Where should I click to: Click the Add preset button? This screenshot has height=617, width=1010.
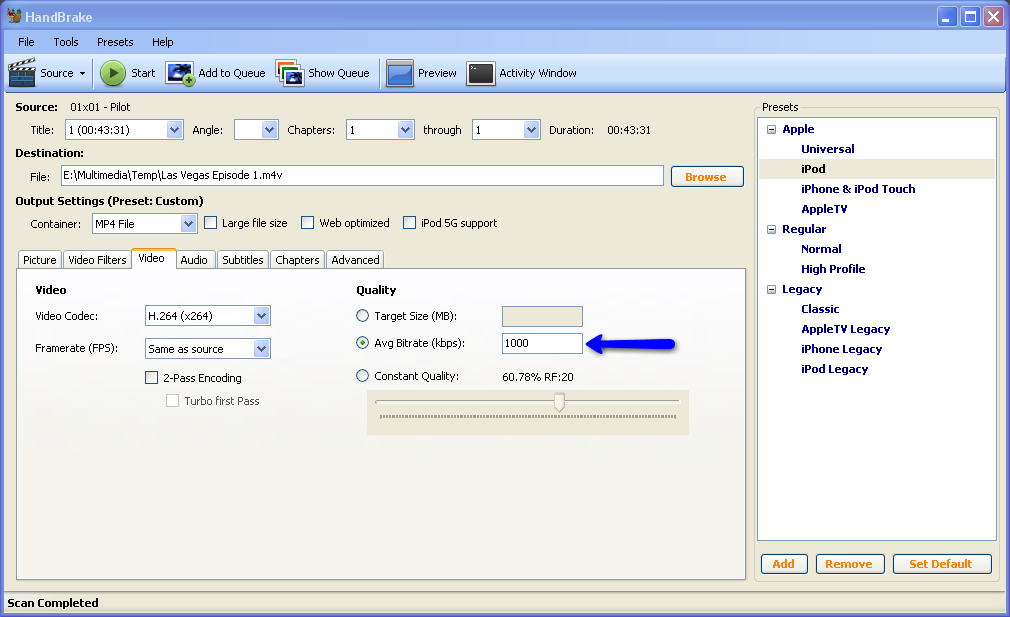click(784, 564)
